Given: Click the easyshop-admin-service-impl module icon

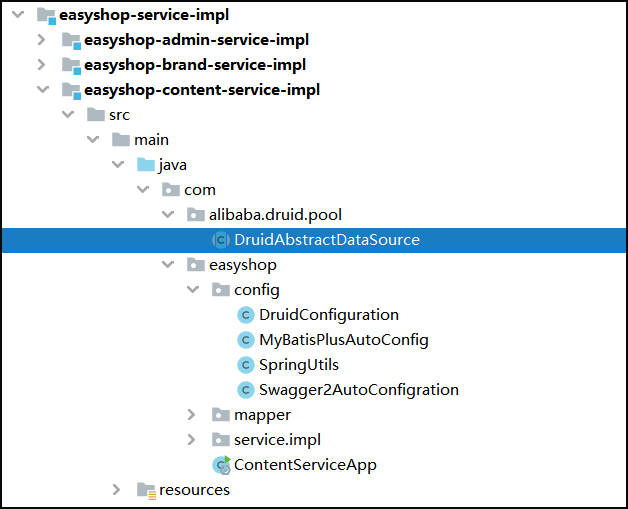Looking at the screenshot, I should 71,41.
